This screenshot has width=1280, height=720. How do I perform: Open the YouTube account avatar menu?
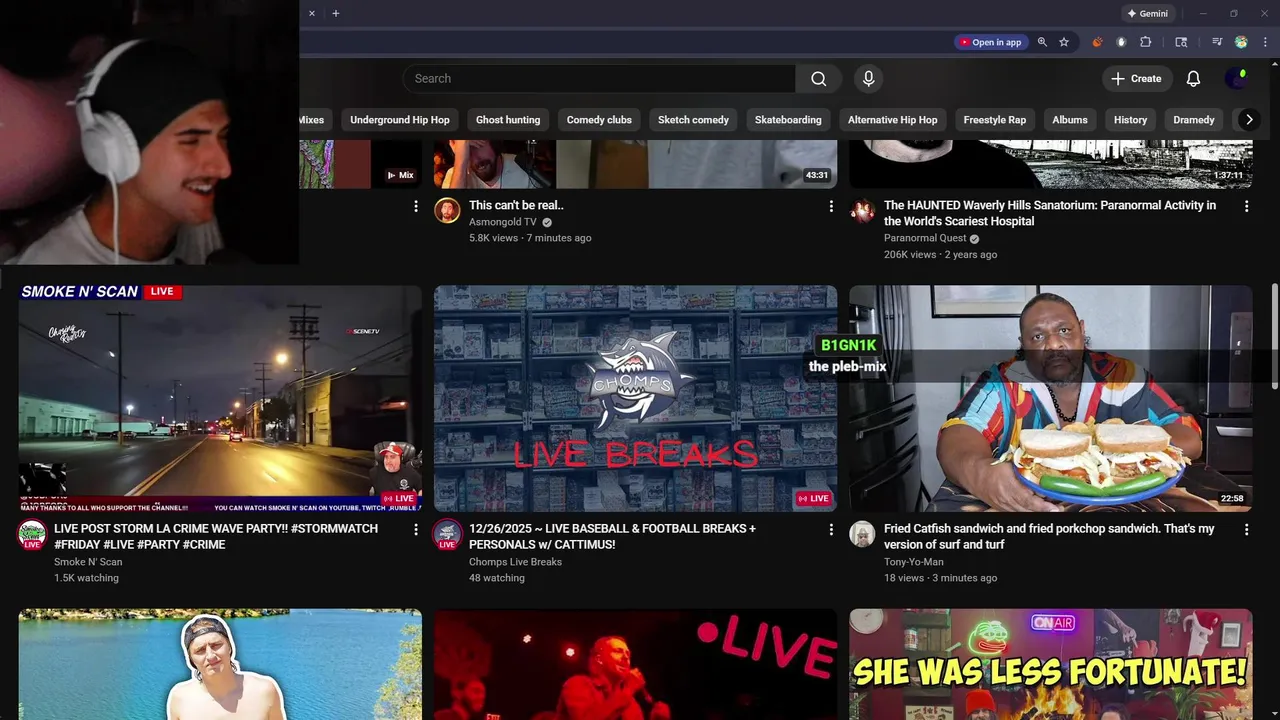click(1238, 79)
